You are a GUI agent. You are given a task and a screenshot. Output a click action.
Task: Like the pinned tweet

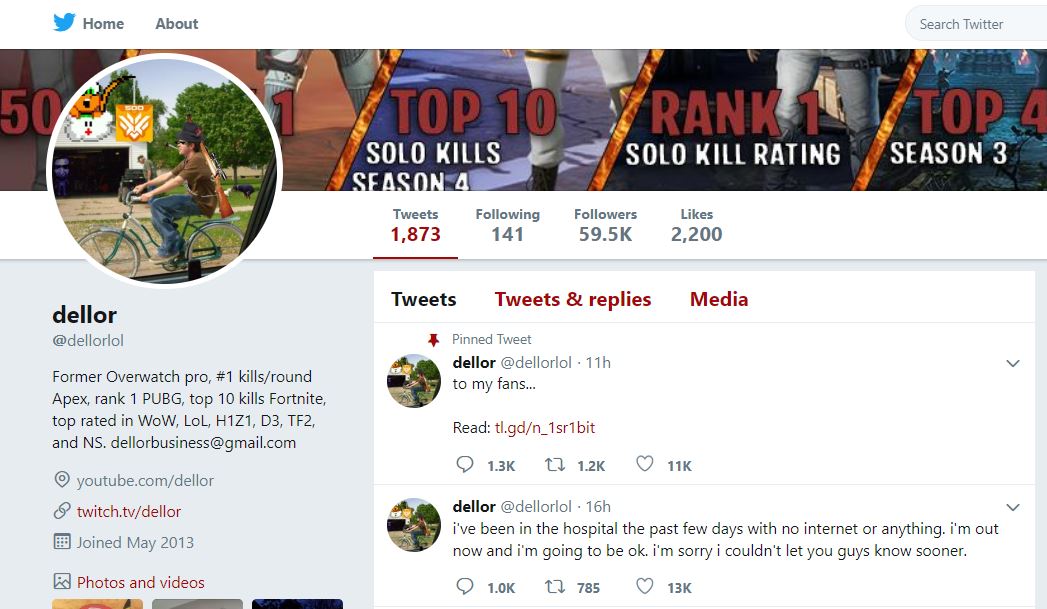point(645,465)
